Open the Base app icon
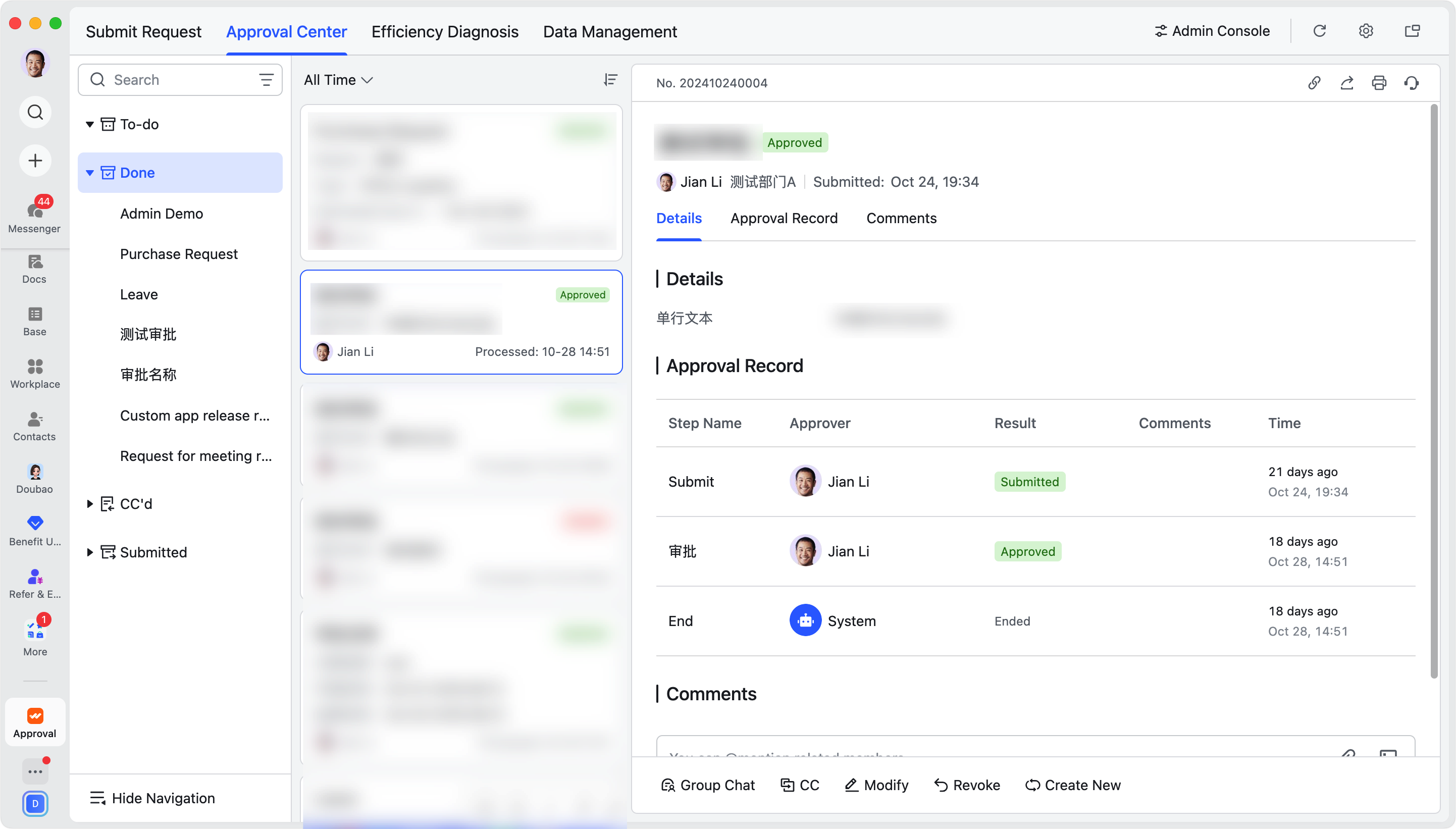Viewport: 1456px width, 829px height. 35,321
